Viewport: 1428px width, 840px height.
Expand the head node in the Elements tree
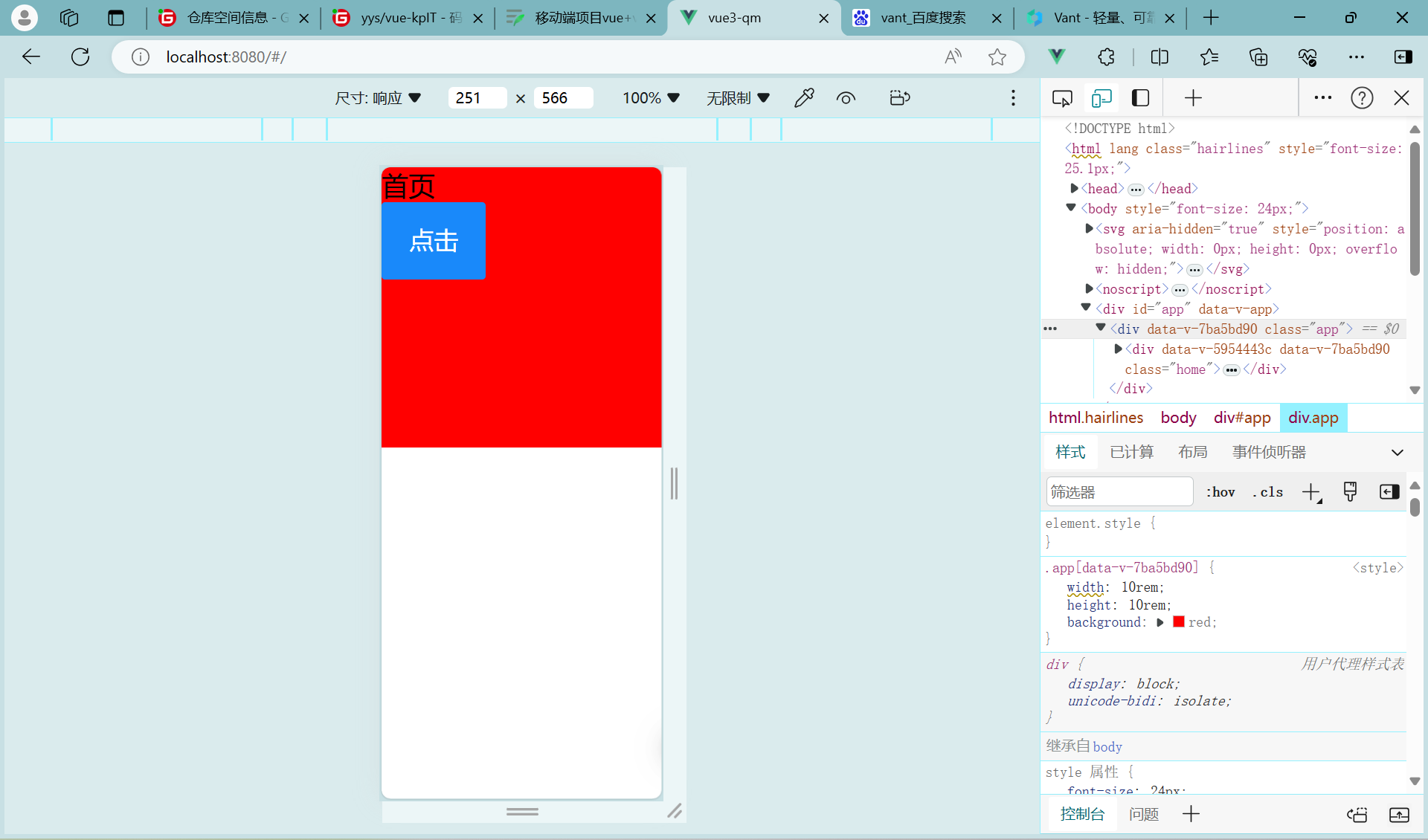click(1074, 188)
